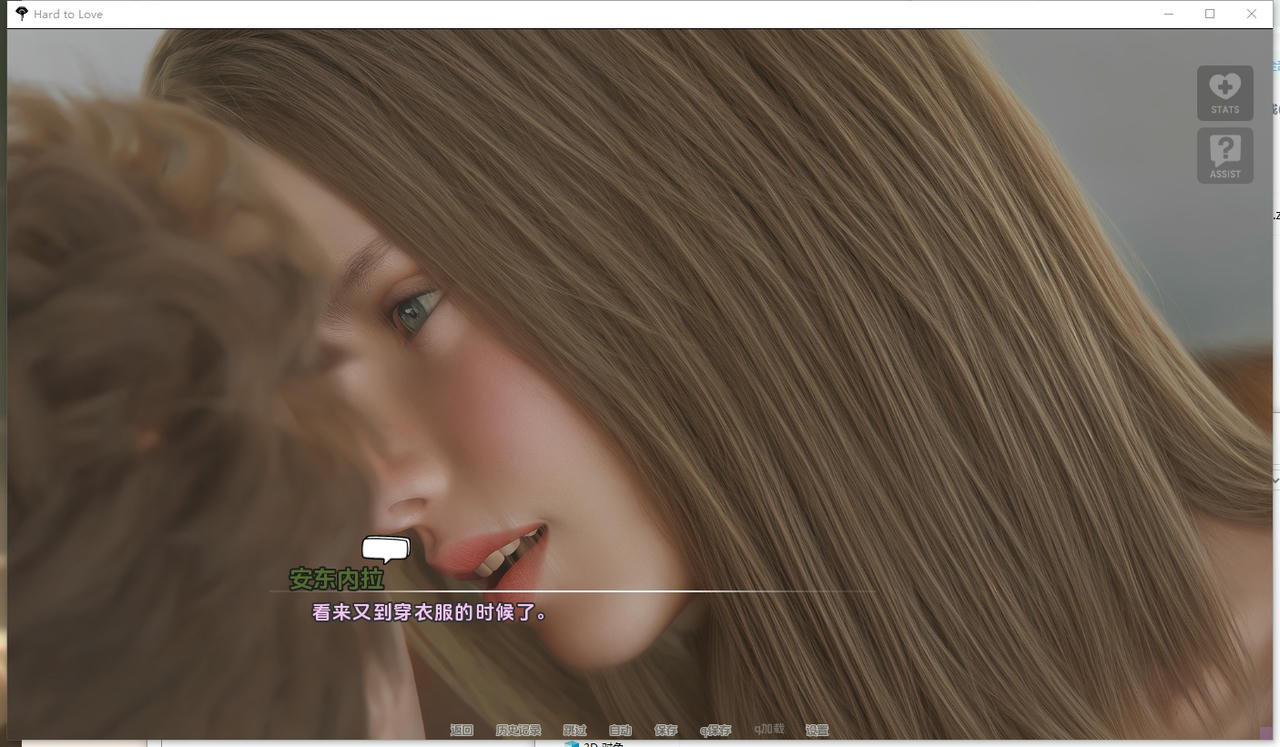1280x747 pixels.
Task: Click the Hard to Love title text
Action: (x=66, y=14)
